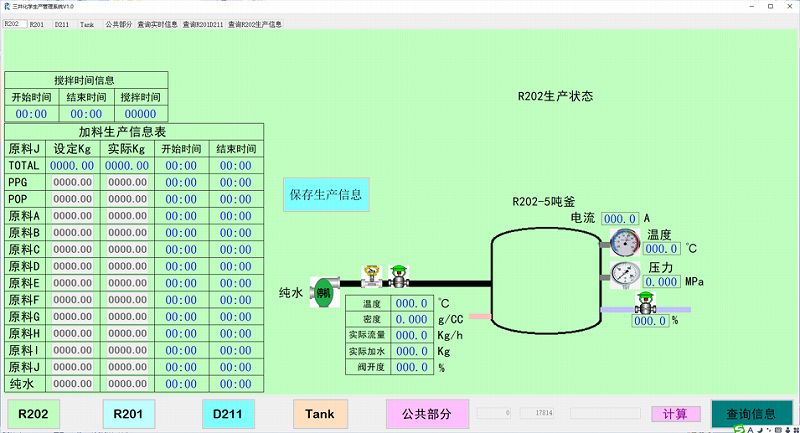Switch to the R201 tab
The height and width of the screenshot is (433, 800).
point(37,24)
